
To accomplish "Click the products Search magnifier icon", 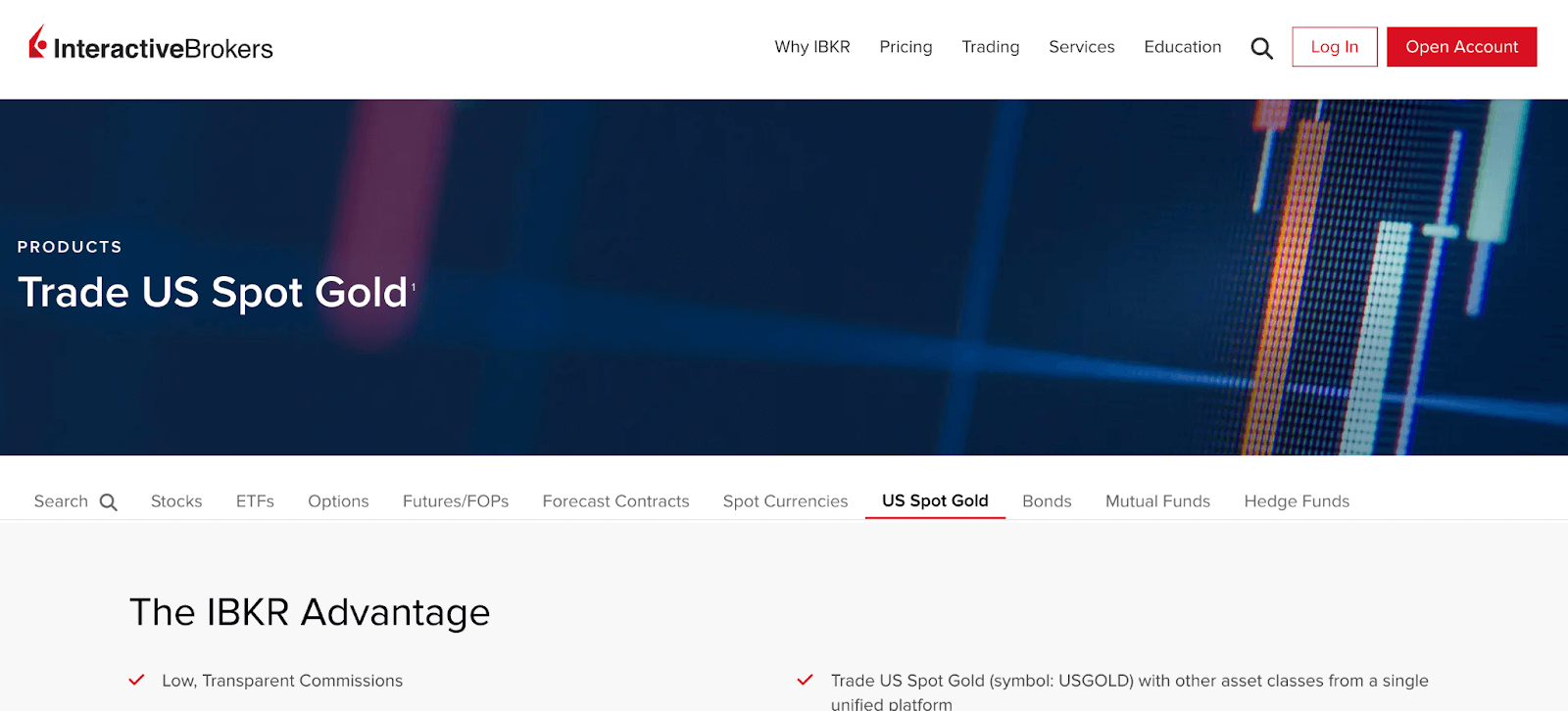I will (109, 502).
